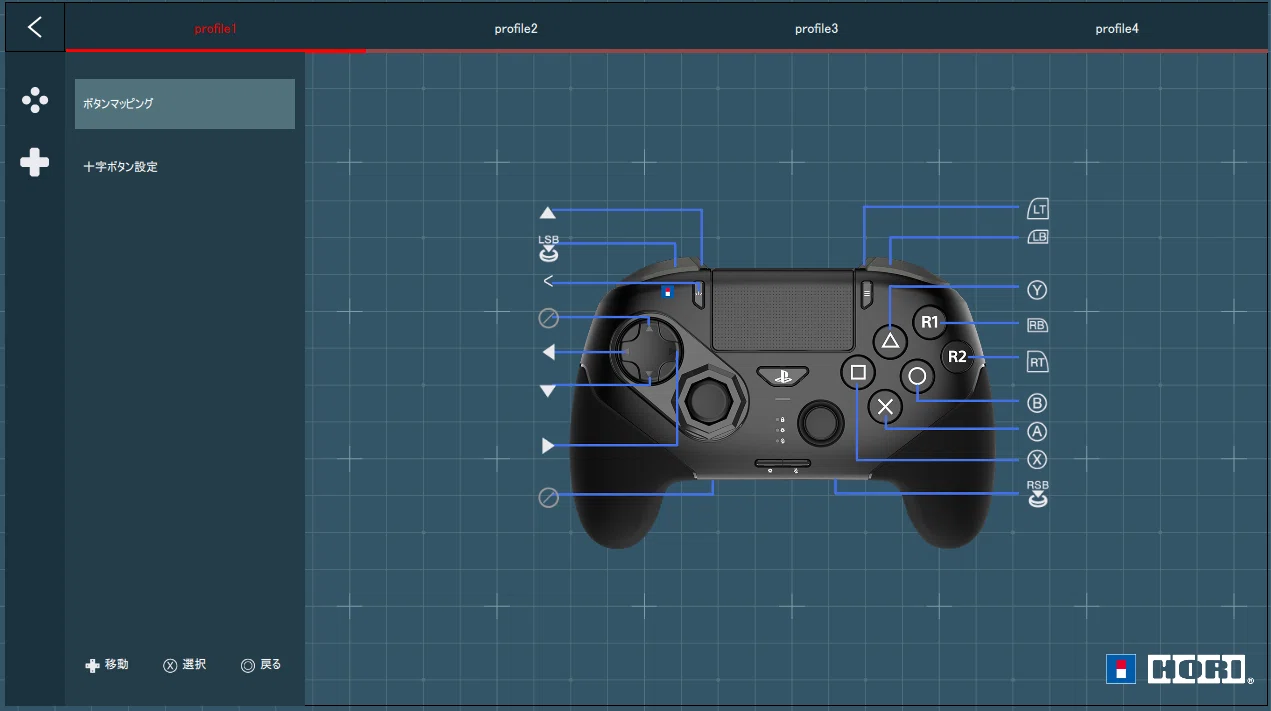The width and height of the screenshot is (1271, 711).
Task: Click the controller's touchpad
Action: coord(782,309)
